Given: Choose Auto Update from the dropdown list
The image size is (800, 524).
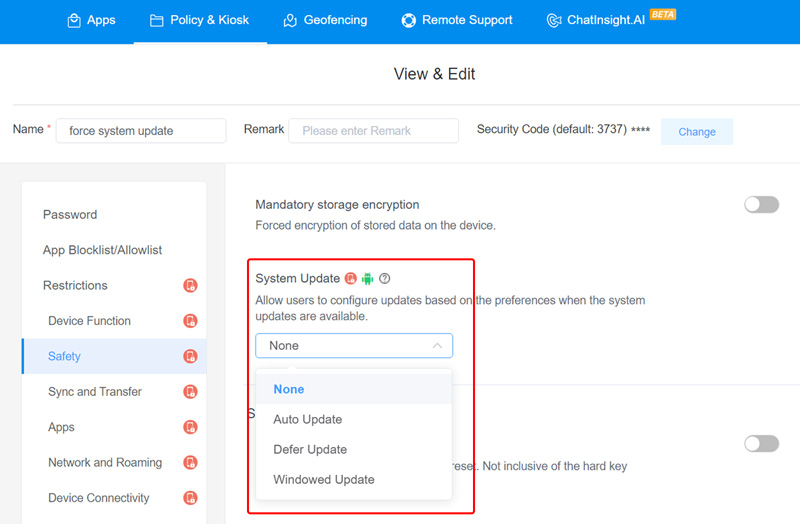Looking at the screenshot, I should pyautogui.click(x=308, y=420).
